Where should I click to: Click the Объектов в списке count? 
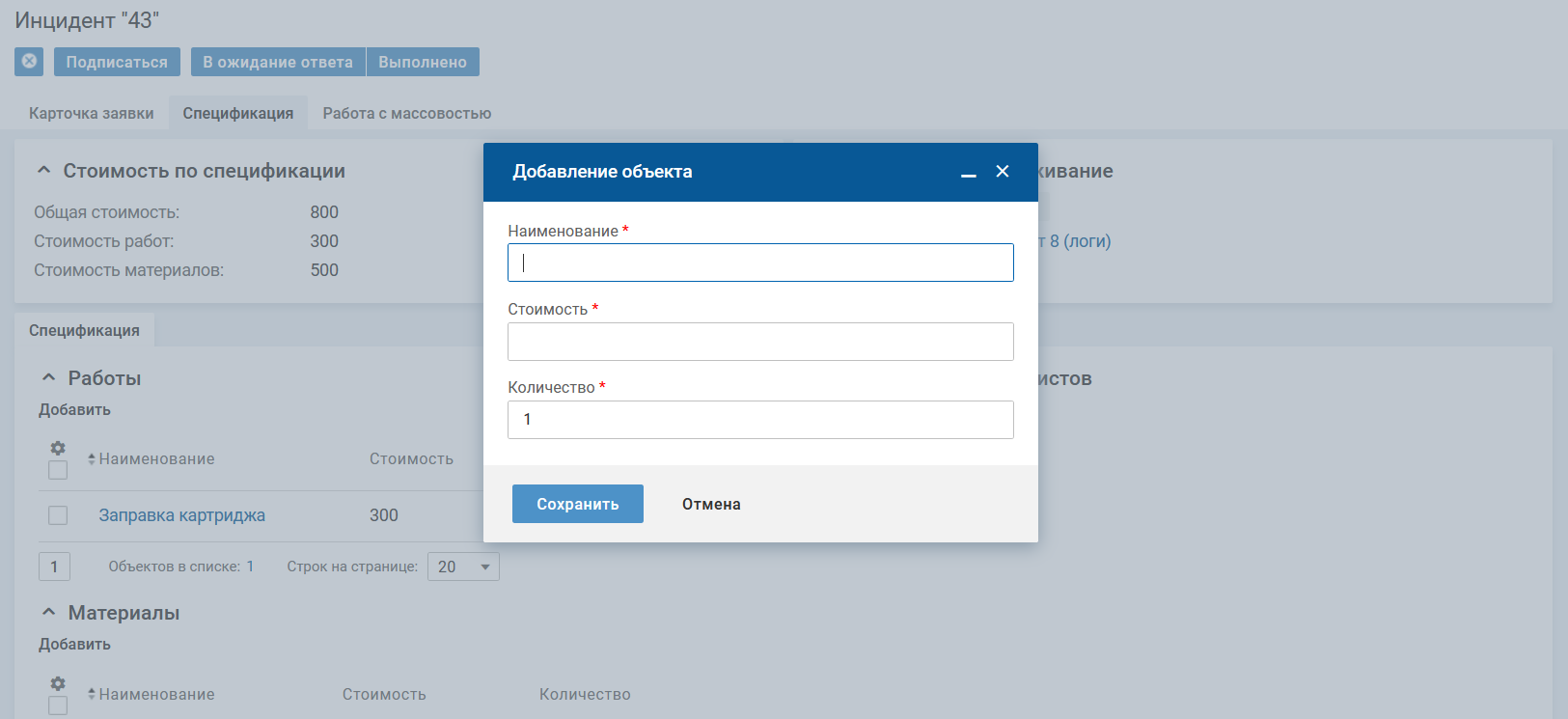(x=250, y=567)
